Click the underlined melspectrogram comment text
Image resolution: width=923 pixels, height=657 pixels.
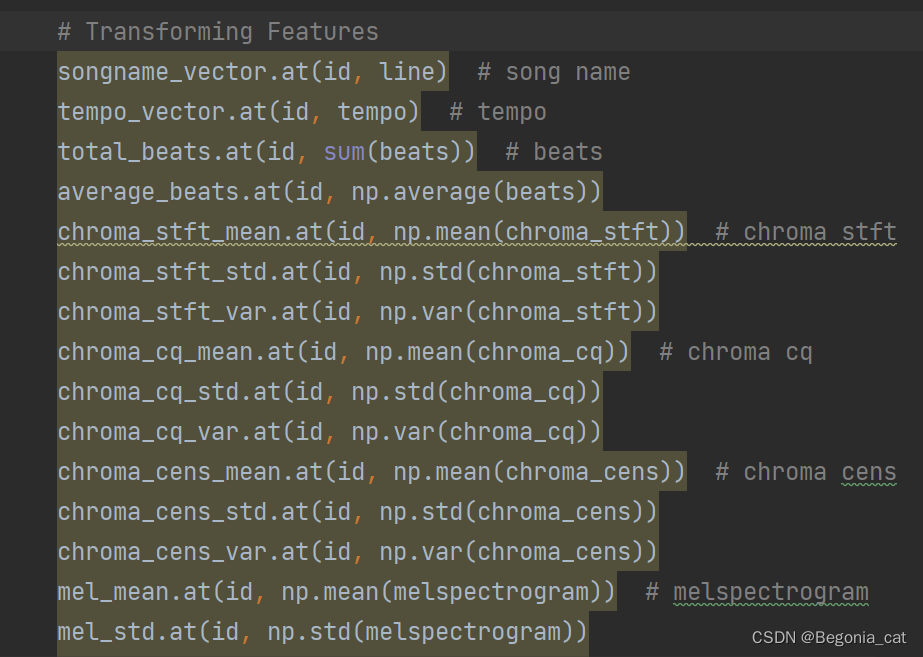(770, 591)
